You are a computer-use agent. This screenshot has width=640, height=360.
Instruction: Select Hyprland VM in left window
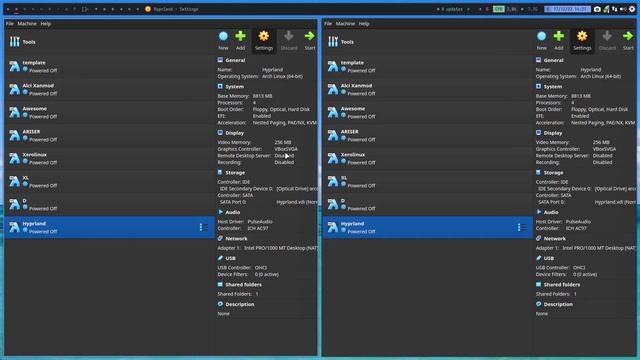coord(109,227)
